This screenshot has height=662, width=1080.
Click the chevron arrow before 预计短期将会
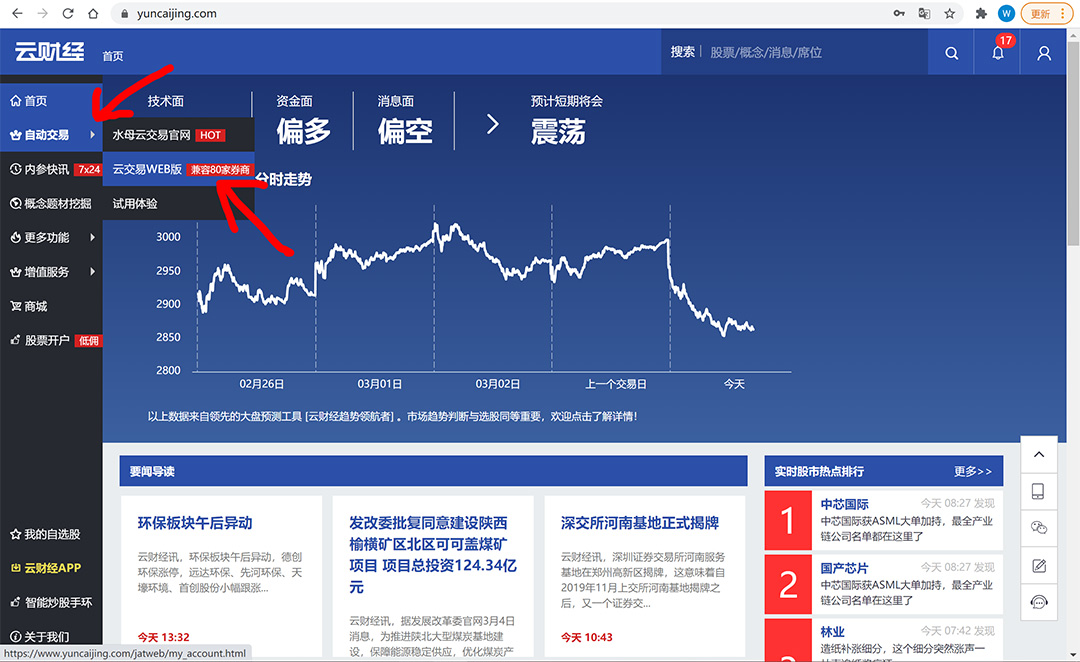coord(492,124)
